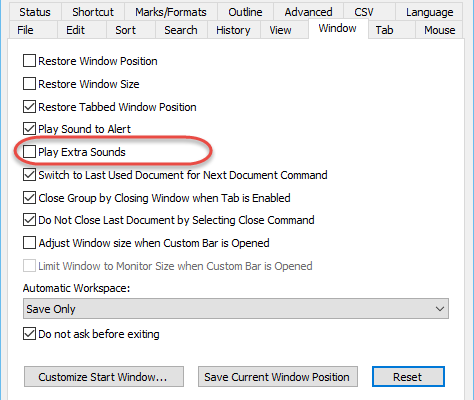The image size is (474, 400).
Task: Switch to the Mouse tab
Action: click(439, 30)
